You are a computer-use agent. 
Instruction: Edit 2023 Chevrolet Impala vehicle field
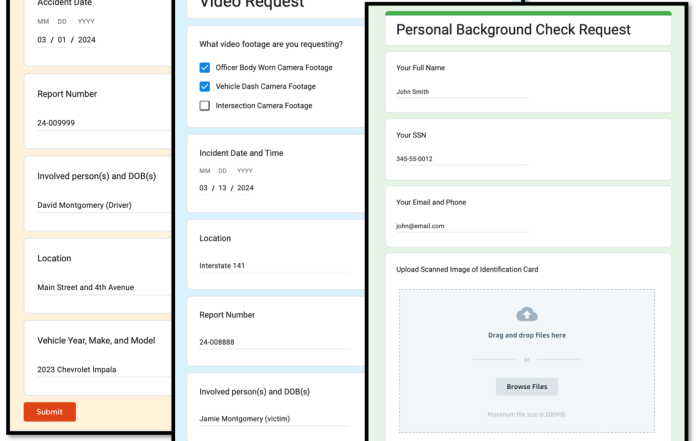pos(104,370)
